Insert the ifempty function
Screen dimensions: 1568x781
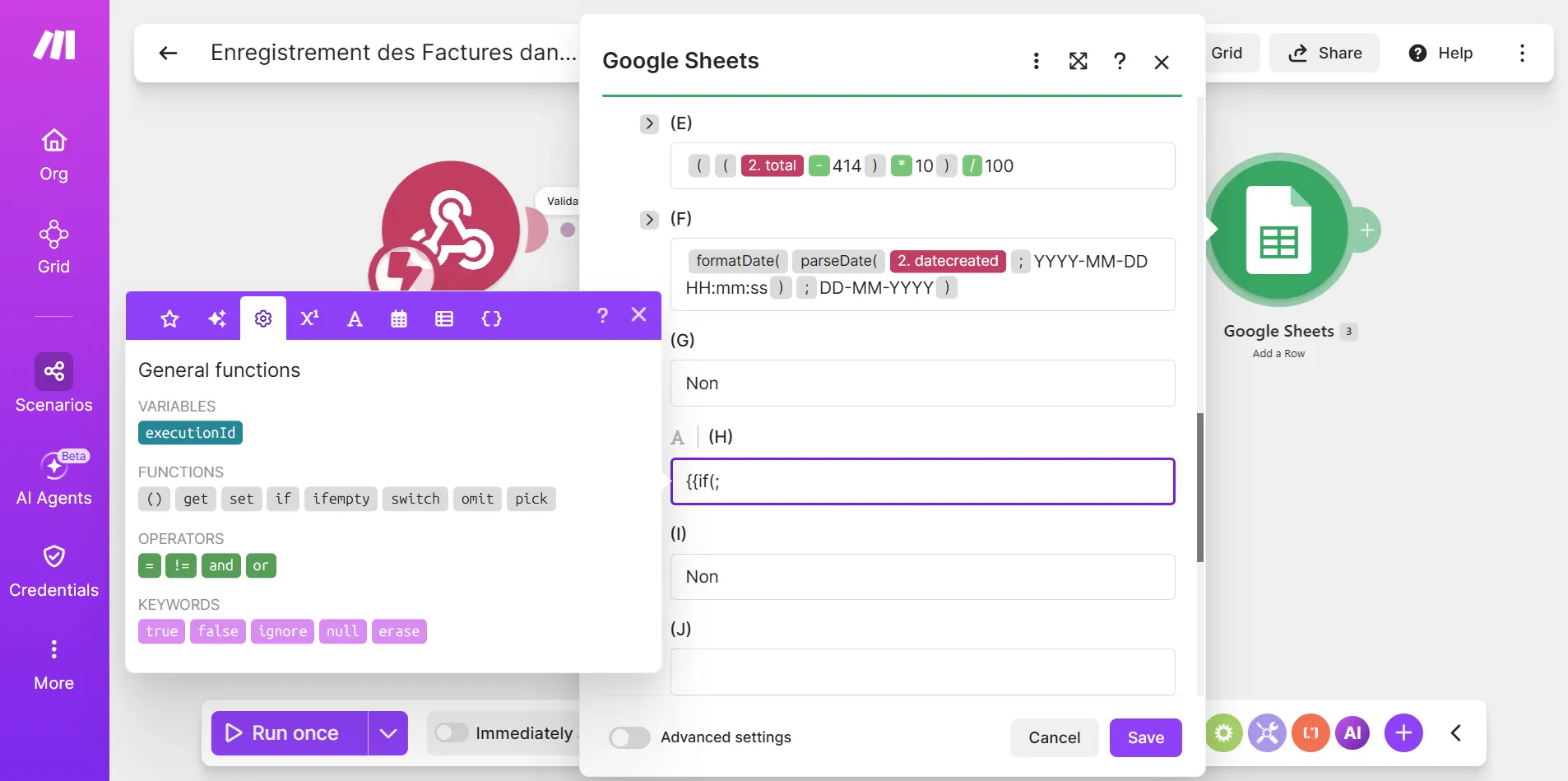[x=341, y=499]
